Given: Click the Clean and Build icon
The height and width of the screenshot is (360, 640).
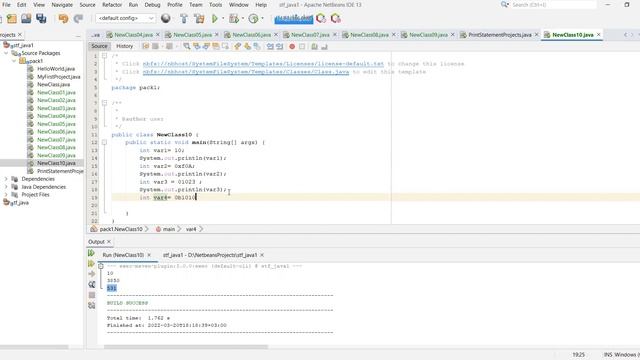Looking at the screenshot, I should click(199, 18).
